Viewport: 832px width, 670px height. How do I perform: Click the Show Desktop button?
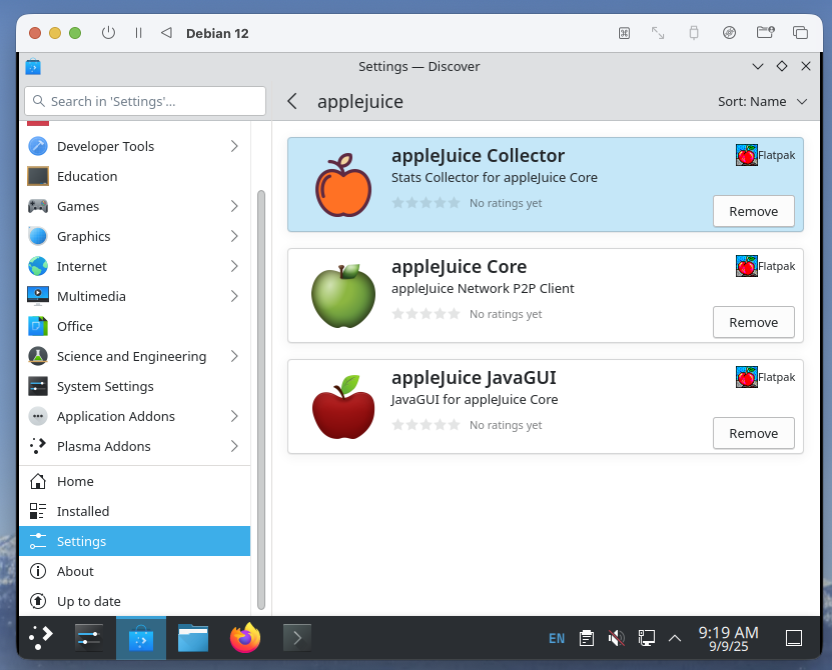coord(794,638)
